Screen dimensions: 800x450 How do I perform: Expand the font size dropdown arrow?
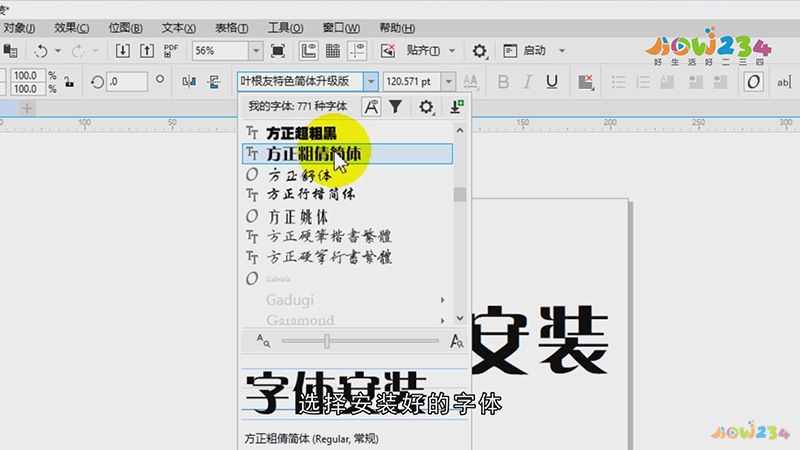pos(448,81)
